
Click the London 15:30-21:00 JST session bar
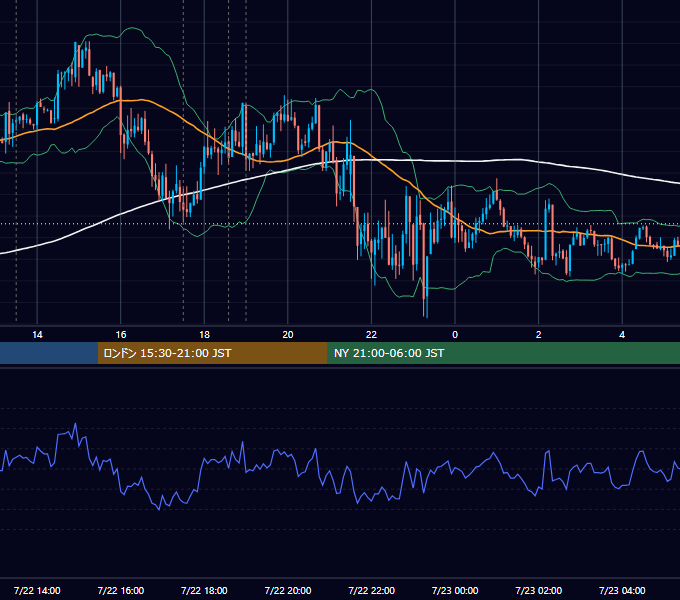(212, 353)
